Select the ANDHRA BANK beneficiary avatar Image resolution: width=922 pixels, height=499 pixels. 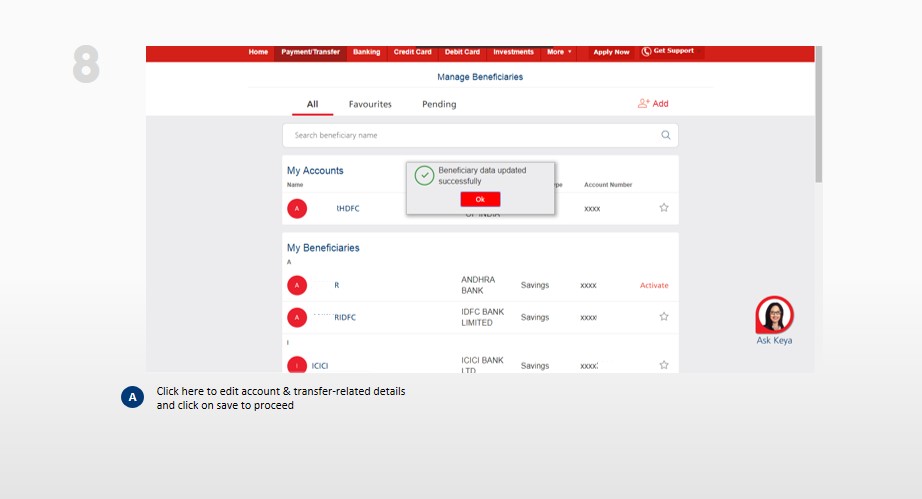pyautogui.click(x=297, y=285)
